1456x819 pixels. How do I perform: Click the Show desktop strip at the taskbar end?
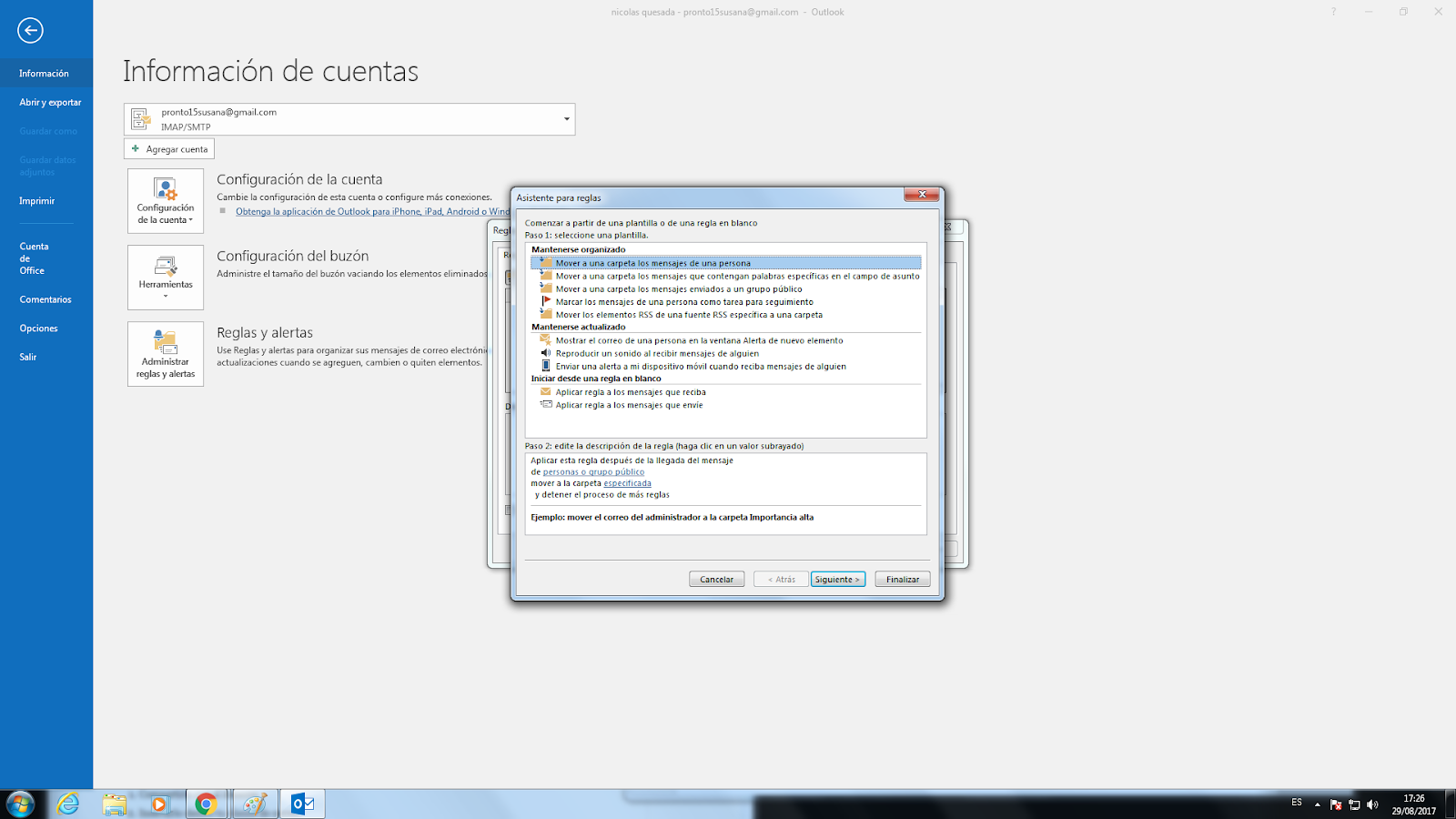pos(1450,804)
